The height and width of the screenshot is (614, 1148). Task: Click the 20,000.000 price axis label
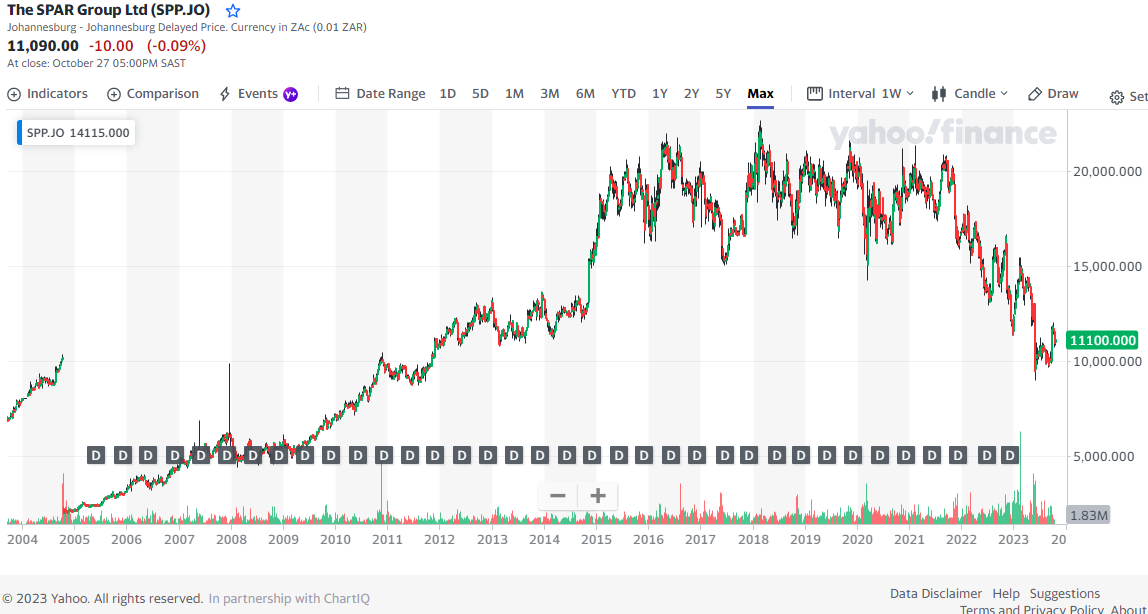point(1106,171)
